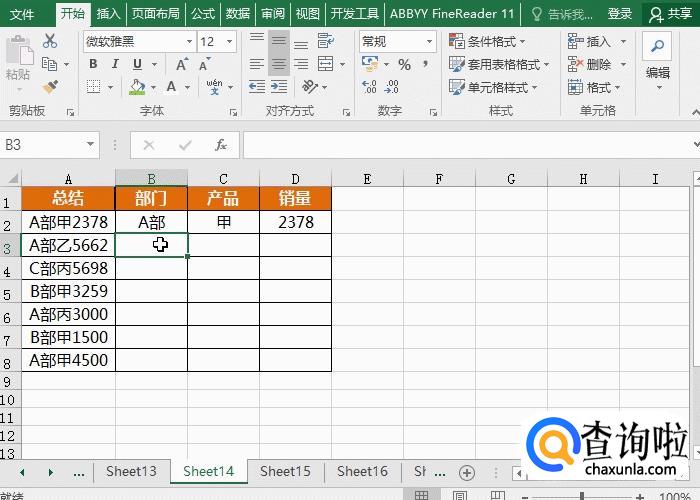
Task: Increase font size with large A
Action: (x=182, y=65)
